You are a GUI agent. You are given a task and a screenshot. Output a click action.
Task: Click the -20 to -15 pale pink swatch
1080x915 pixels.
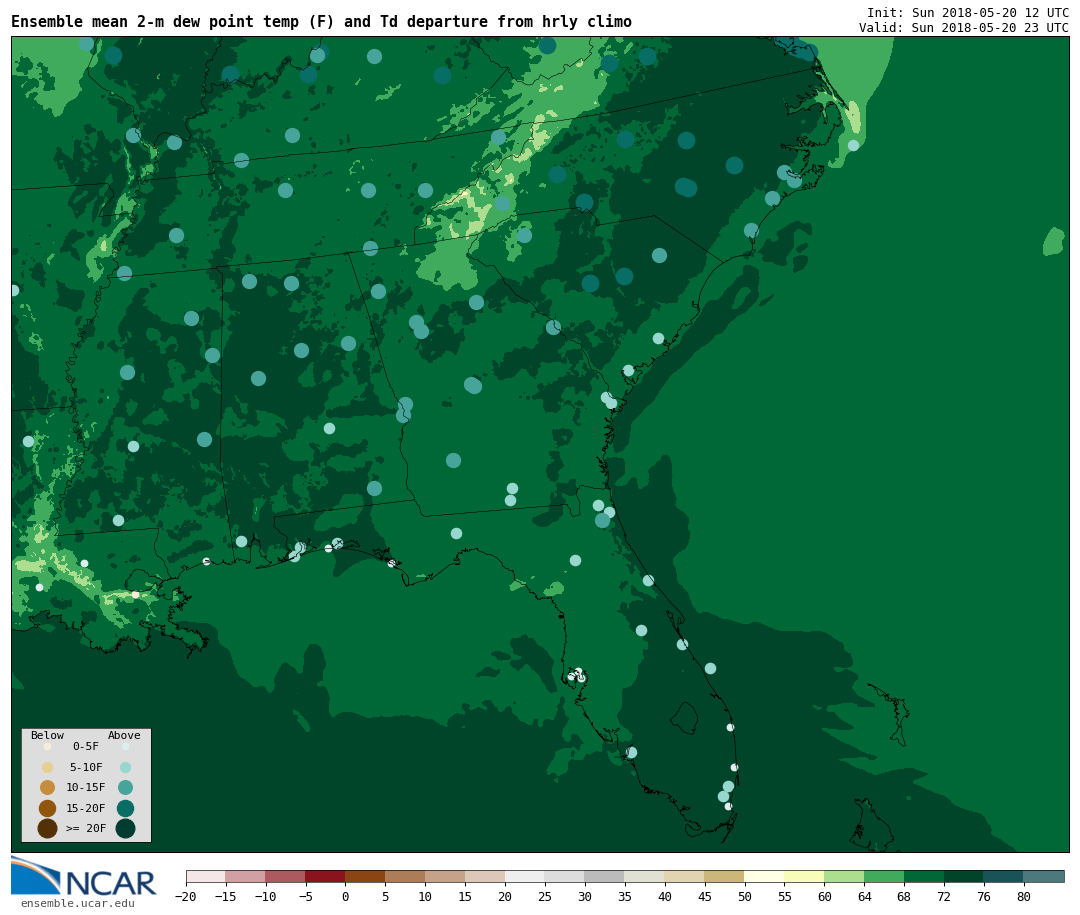[206, 876]
